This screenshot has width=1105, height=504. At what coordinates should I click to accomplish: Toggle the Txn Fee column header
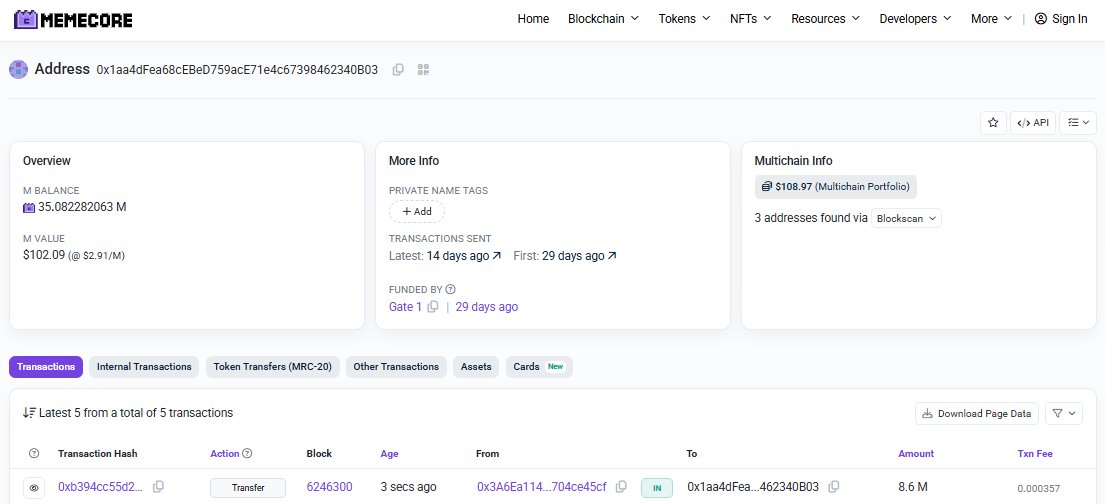coord(1035,454)
